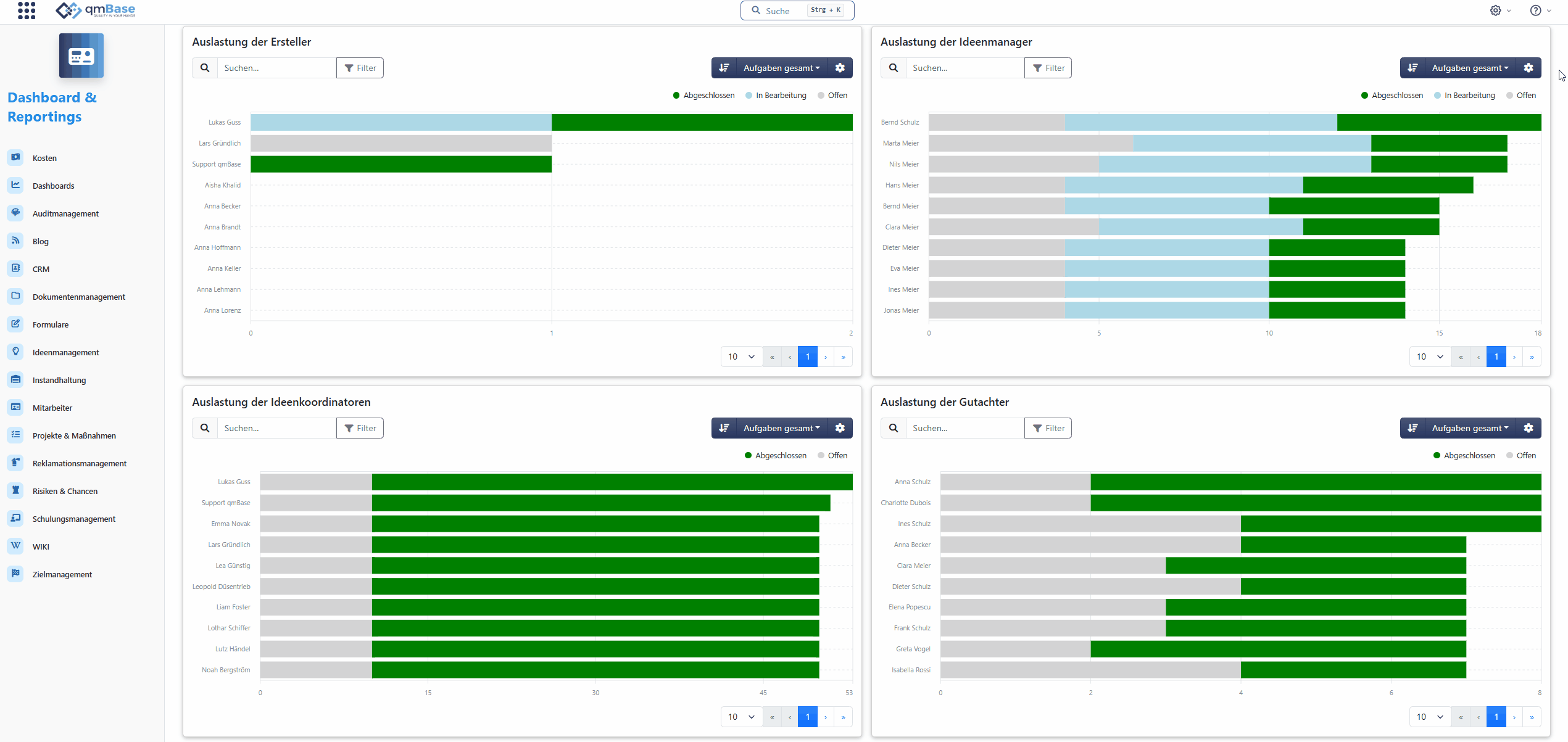
Task: Open the apps grid launcher icon
Action: (27, 10)
